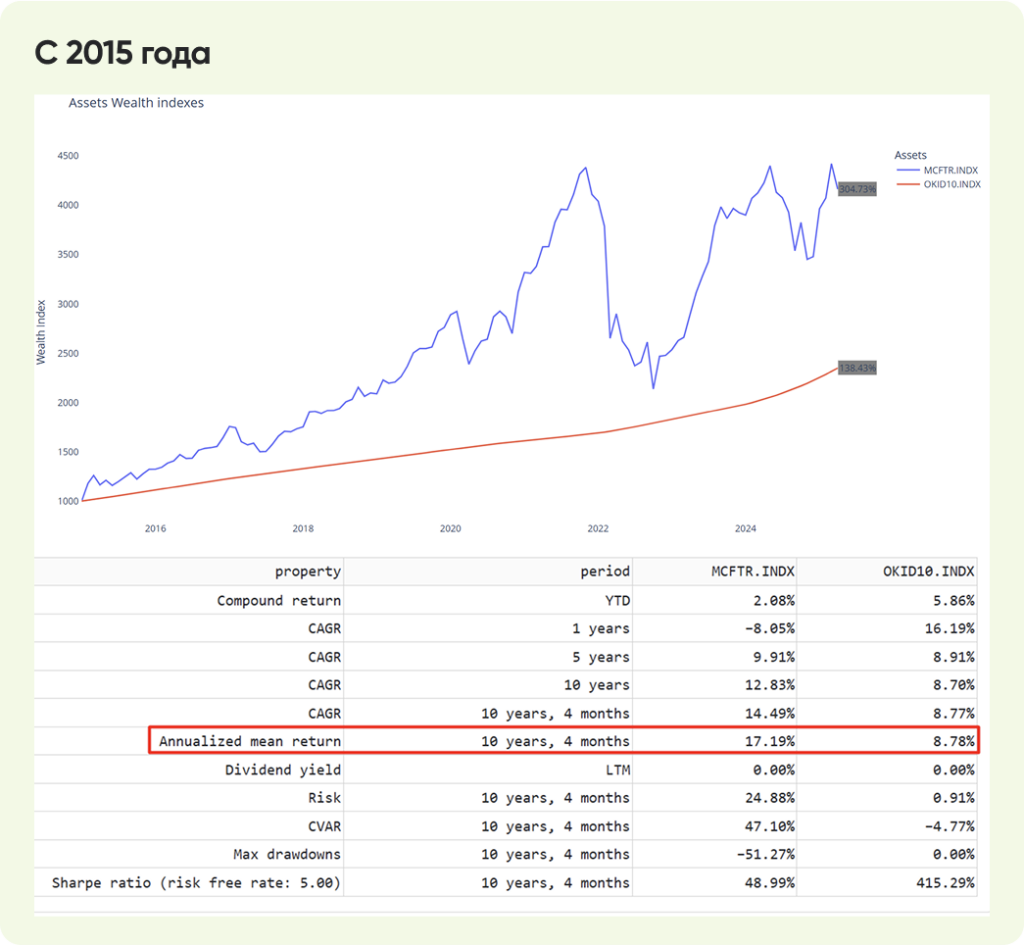Click the 5.86% value cell
Viewport: 1024px width, 945px height.
953,600
